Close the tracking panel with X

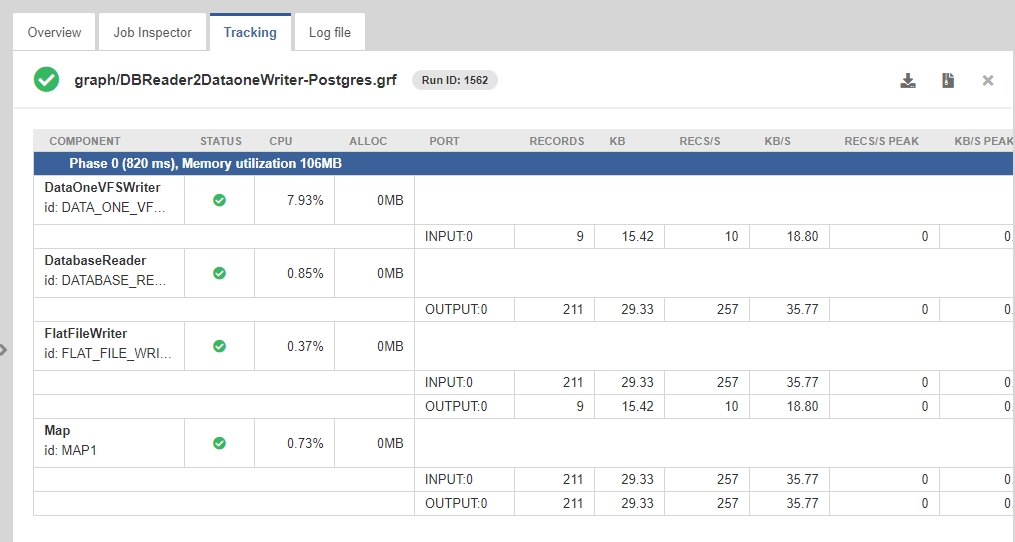(x=988, y=80)
